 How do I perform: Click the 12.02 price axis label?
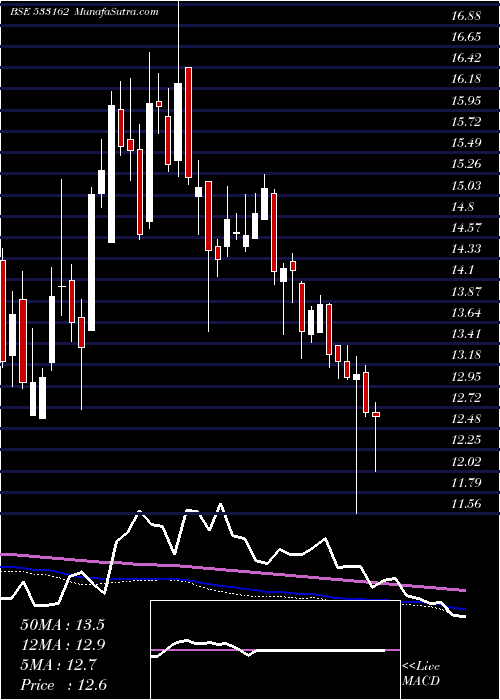click(466, 462)
